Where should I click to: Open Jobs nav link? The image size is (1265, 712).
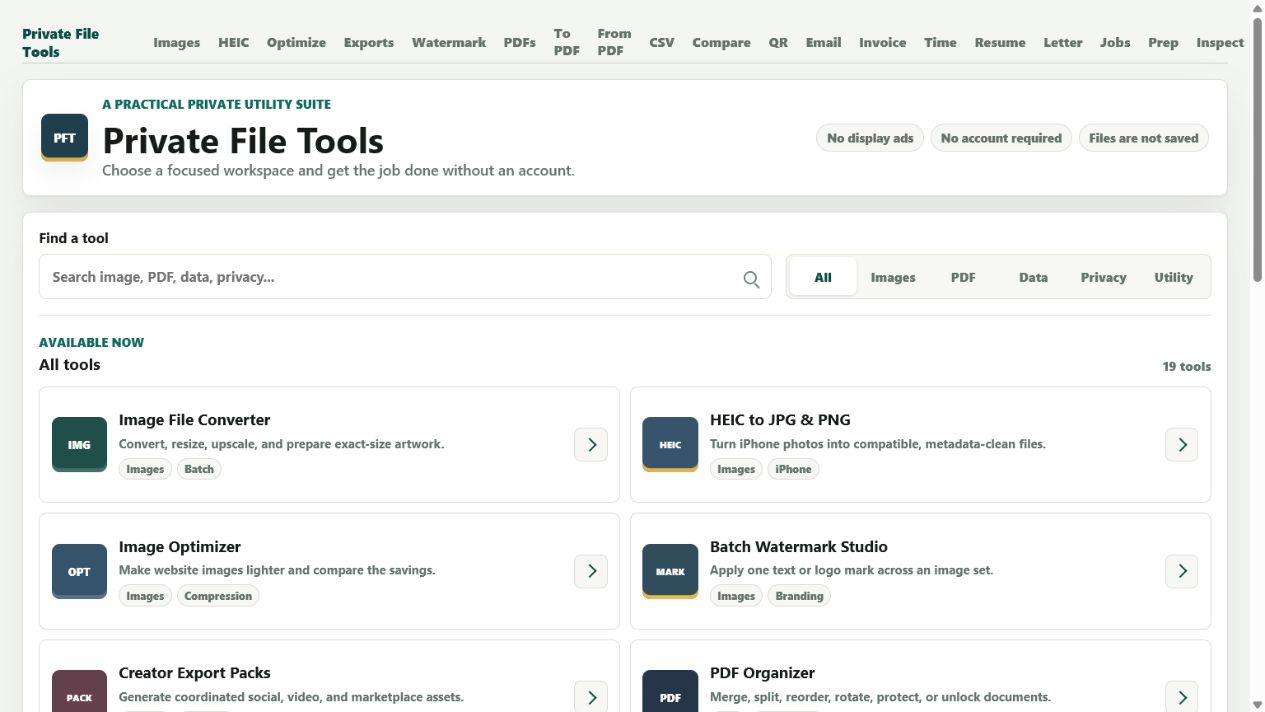(x=1115, y=42)
